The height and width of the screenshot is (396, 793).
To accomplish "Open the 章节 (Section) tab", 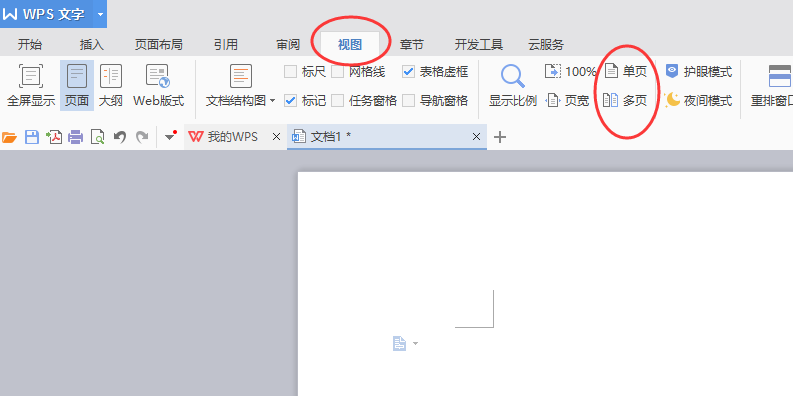I will click(411, 45).
